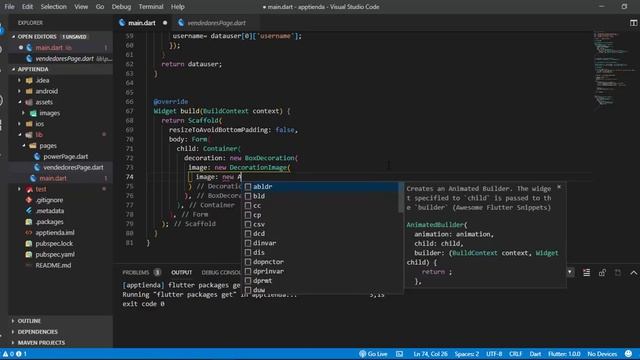Viewport: 640px width, 360px height.
Task: Toggle the output scroll lock icon
Action: tap(602, 273)
